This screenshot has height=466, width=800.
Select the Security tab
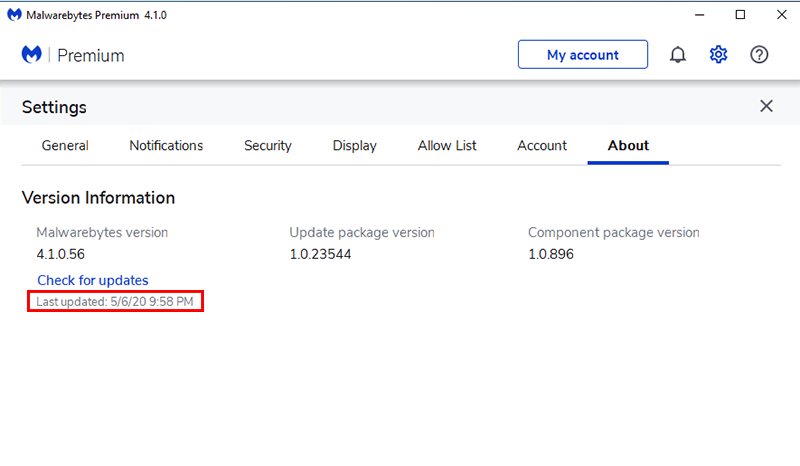tap(268, 146)
